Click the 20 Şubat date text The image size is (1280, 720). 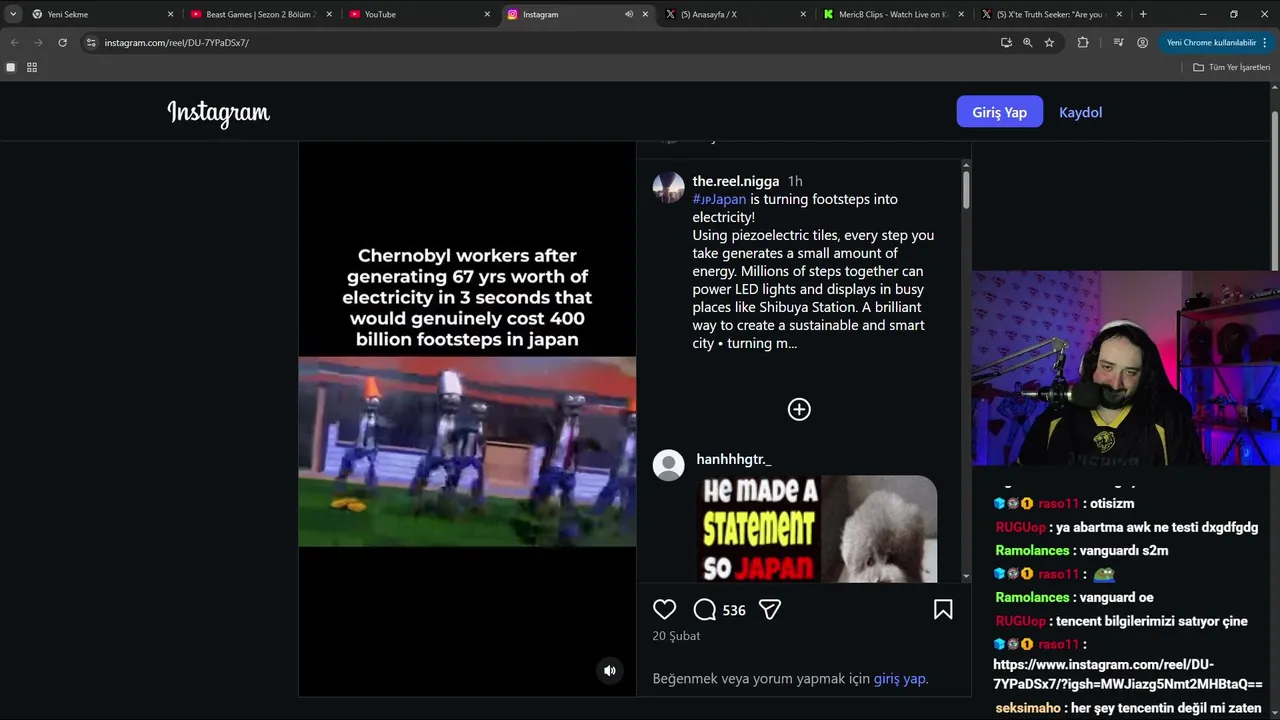point(676,636)
